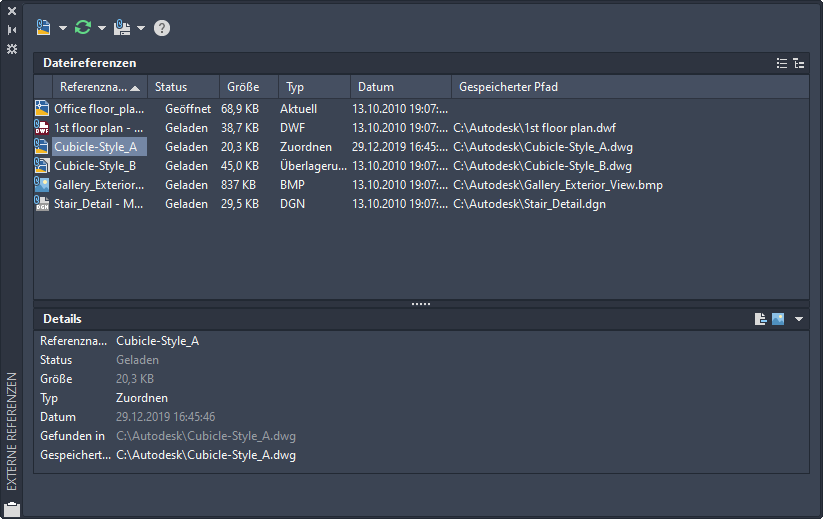
Task: Open palette properties gear icon
Action: [12, 48]
